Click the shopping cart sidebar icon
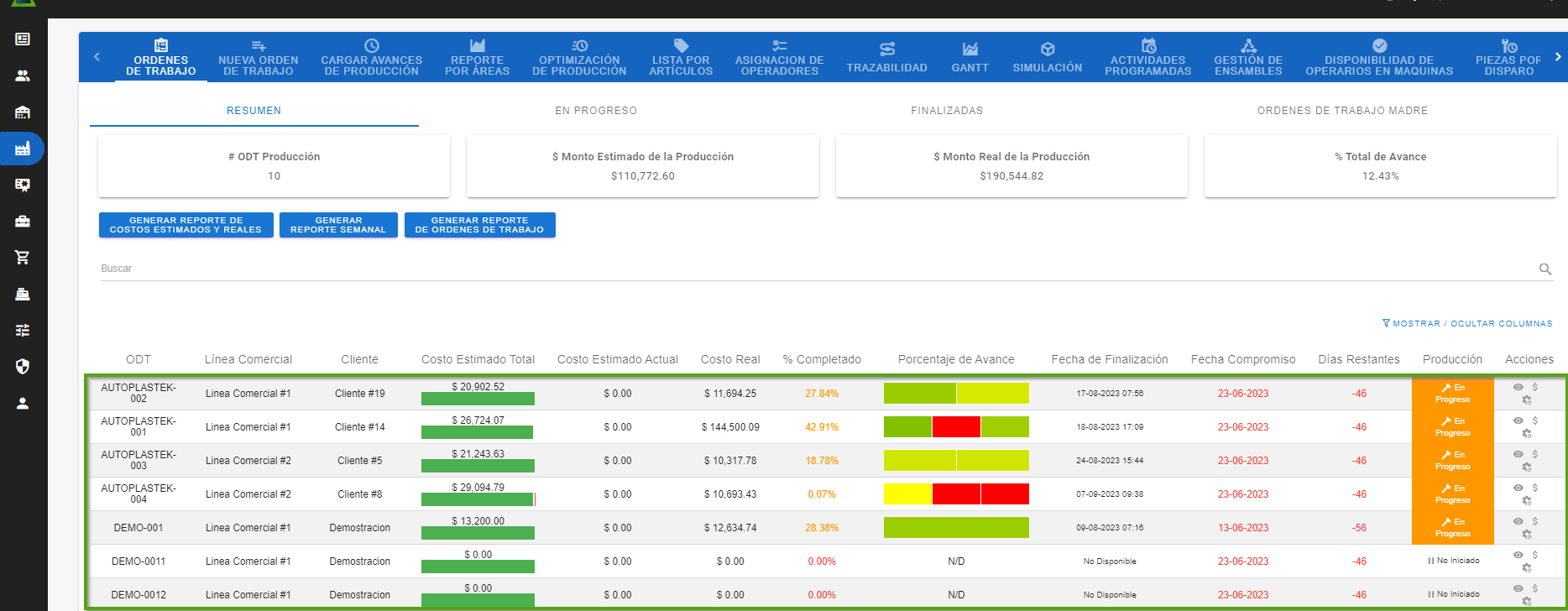 click(x=23, y=258)
